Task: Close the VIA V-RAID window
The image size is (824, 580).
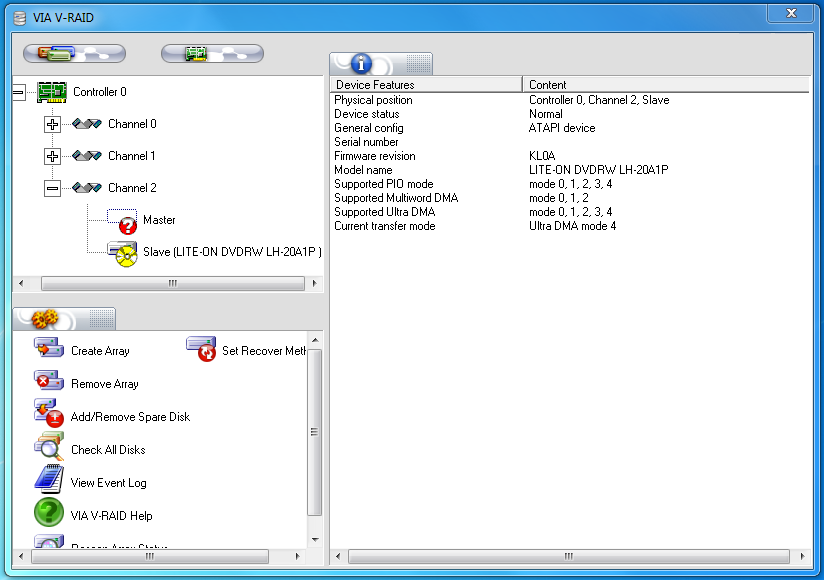Action: (791, 14)
